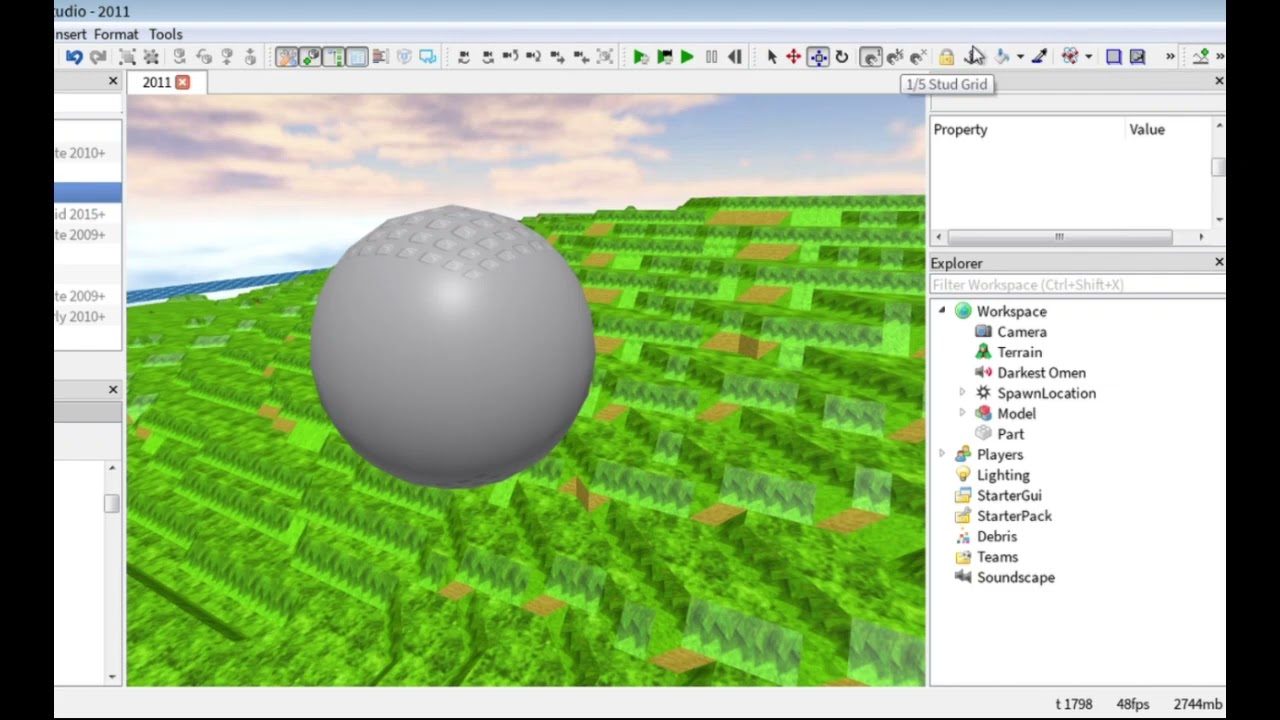Click the yellow padlock Lock tool

tap(946, 57)
